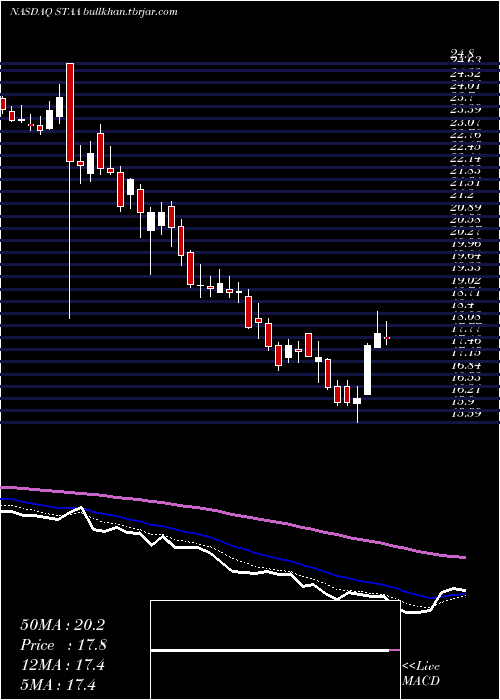Screen dimensions: 500x700
Task: Click the 16.21 price axis label
Action: [465, 390]
